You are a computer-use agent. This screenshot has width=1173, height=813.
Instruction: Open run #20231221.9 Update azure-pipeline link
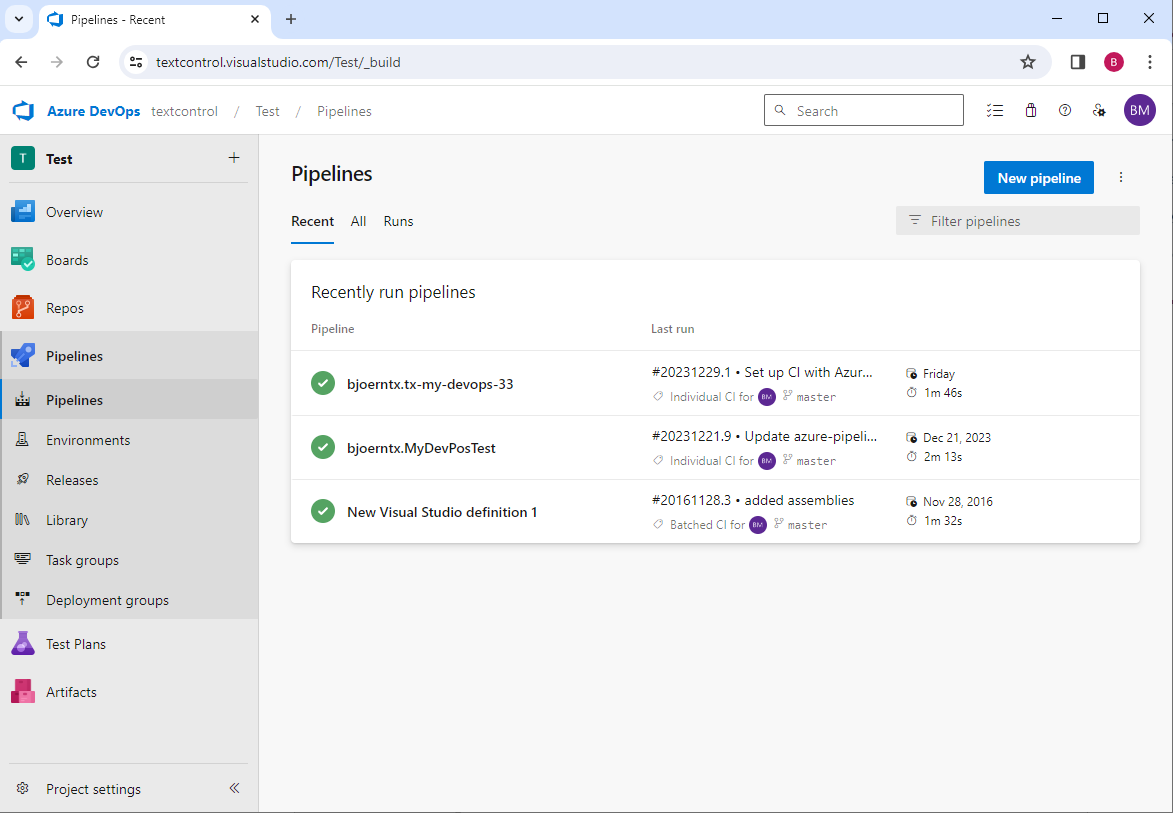point(763,436)
